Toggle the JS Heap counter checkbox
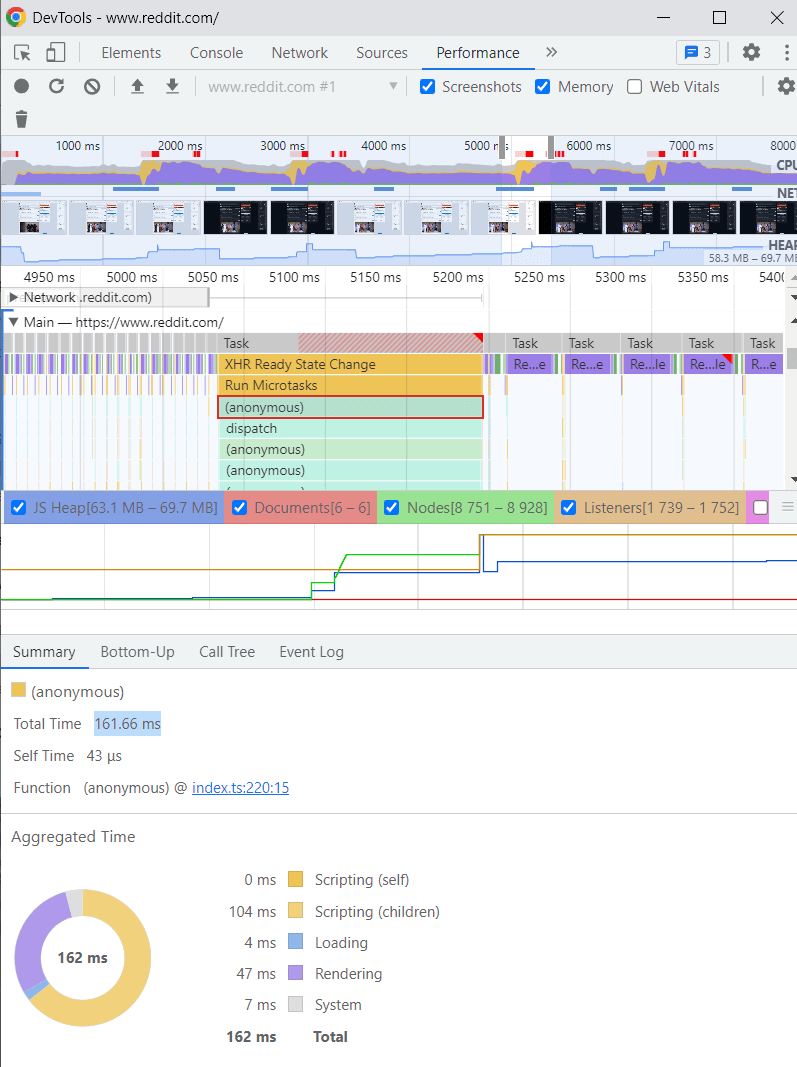Viewport: 797px width, 1067px height. point(18,508)
